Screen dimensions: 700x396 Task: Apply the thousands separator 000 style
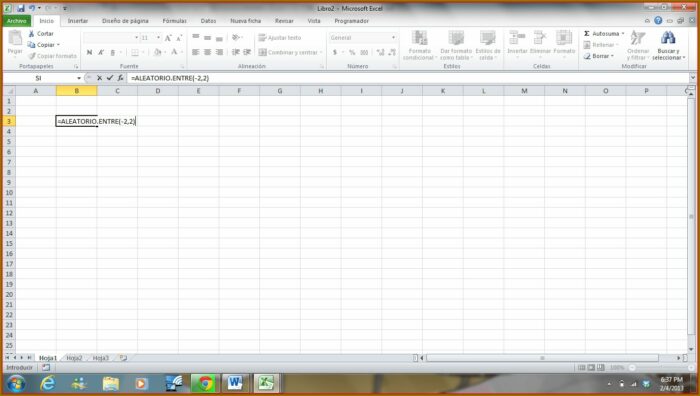coord(364,52)
